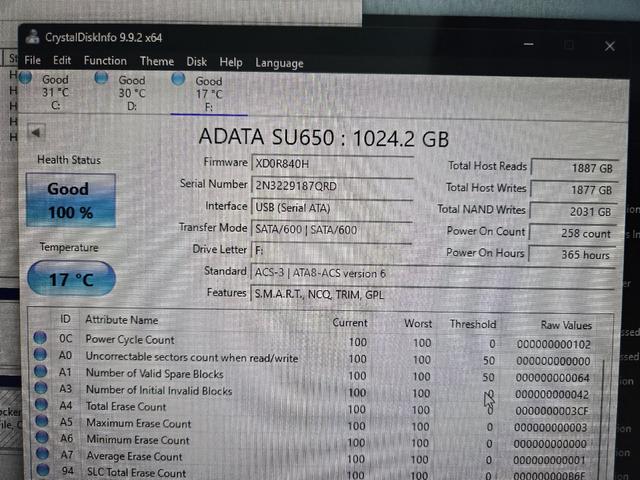Viewport: 640px width, 480px height.
Task: Click the Good 100 % health status button
Action: click(x=71, y=200)
